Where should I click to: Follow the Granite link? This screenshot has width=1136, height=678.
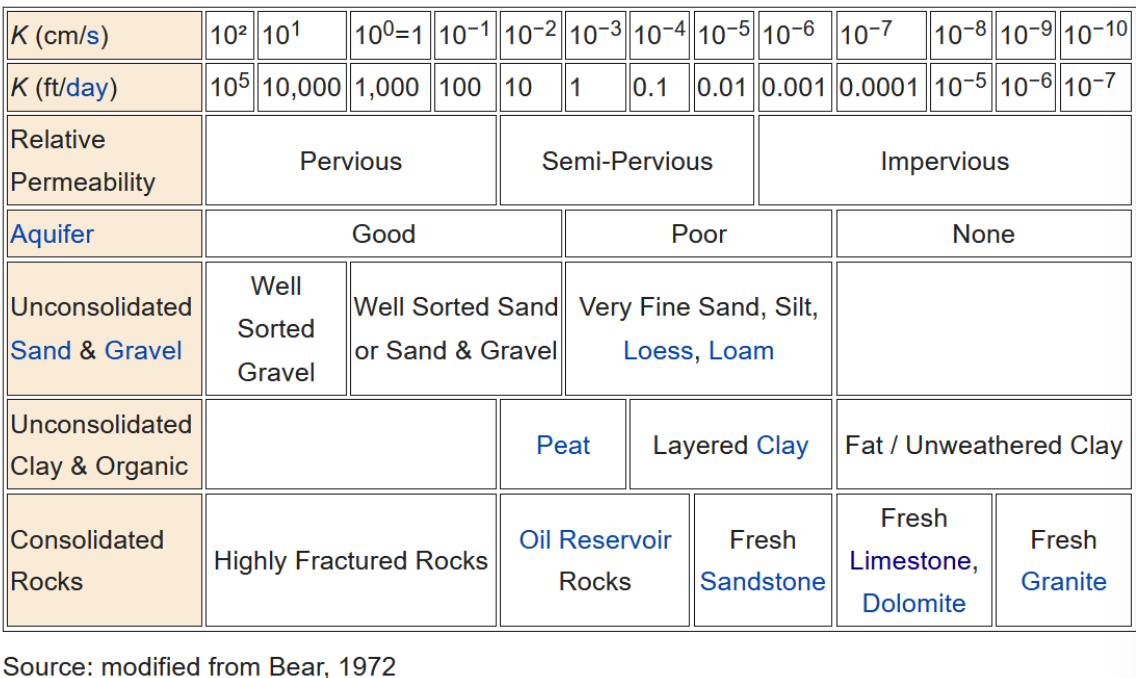click(1063, 582)
